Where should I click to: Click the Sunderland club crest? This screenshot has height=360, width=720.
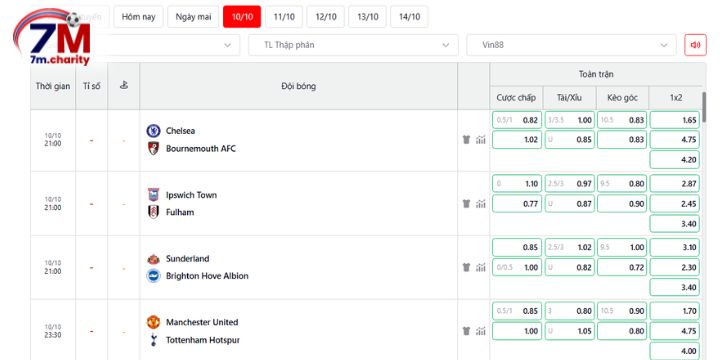pos(153,259)
